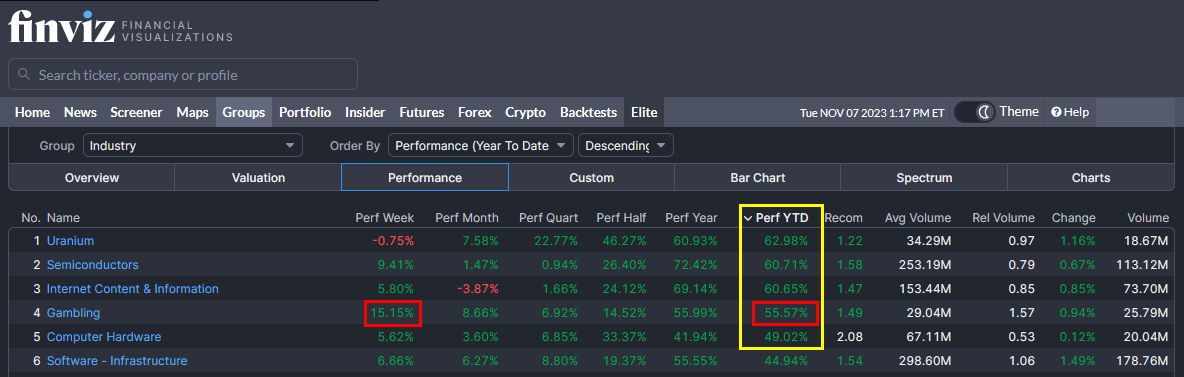
Task: Click the Perf YTD sort arrow
Action: tap(748, 218)
